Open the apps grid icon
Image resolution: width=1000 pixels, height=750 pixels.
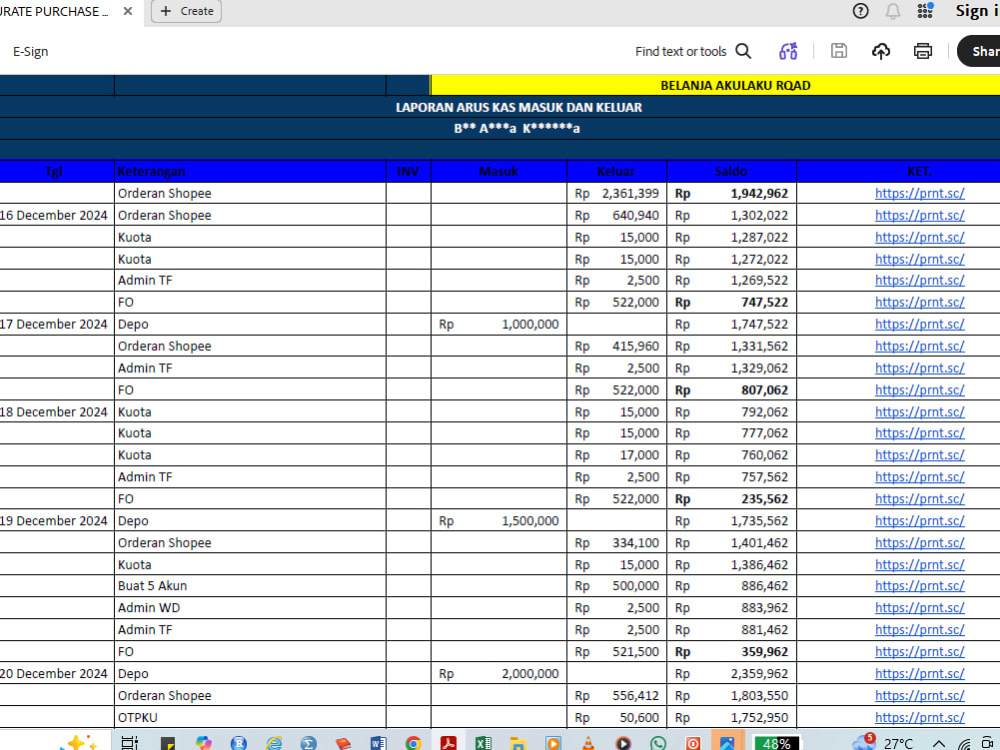pyautogui.click(x=925, y=11)
